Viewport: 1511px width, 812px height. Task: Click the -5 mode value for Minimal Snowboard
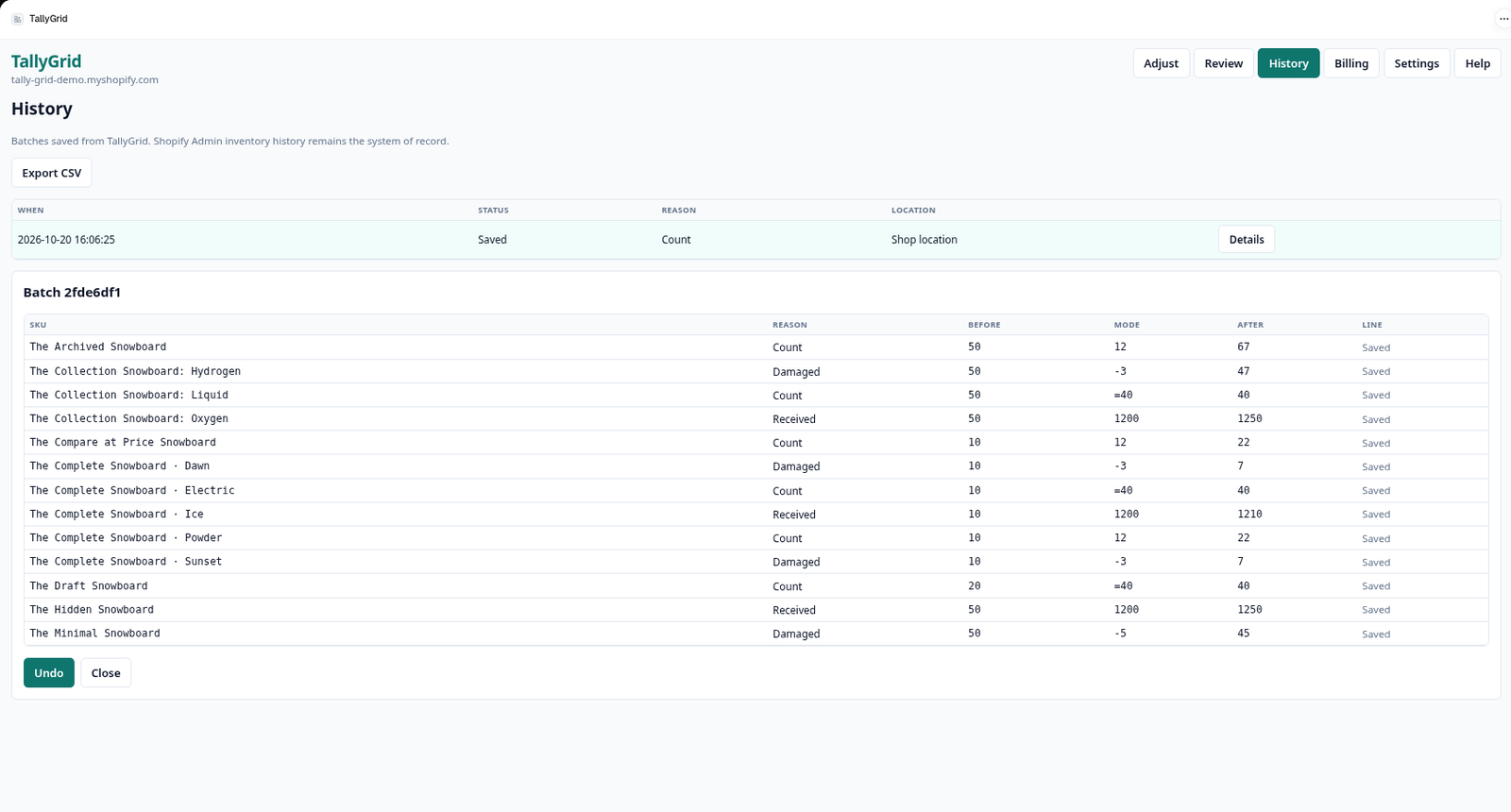[1120, 634]
